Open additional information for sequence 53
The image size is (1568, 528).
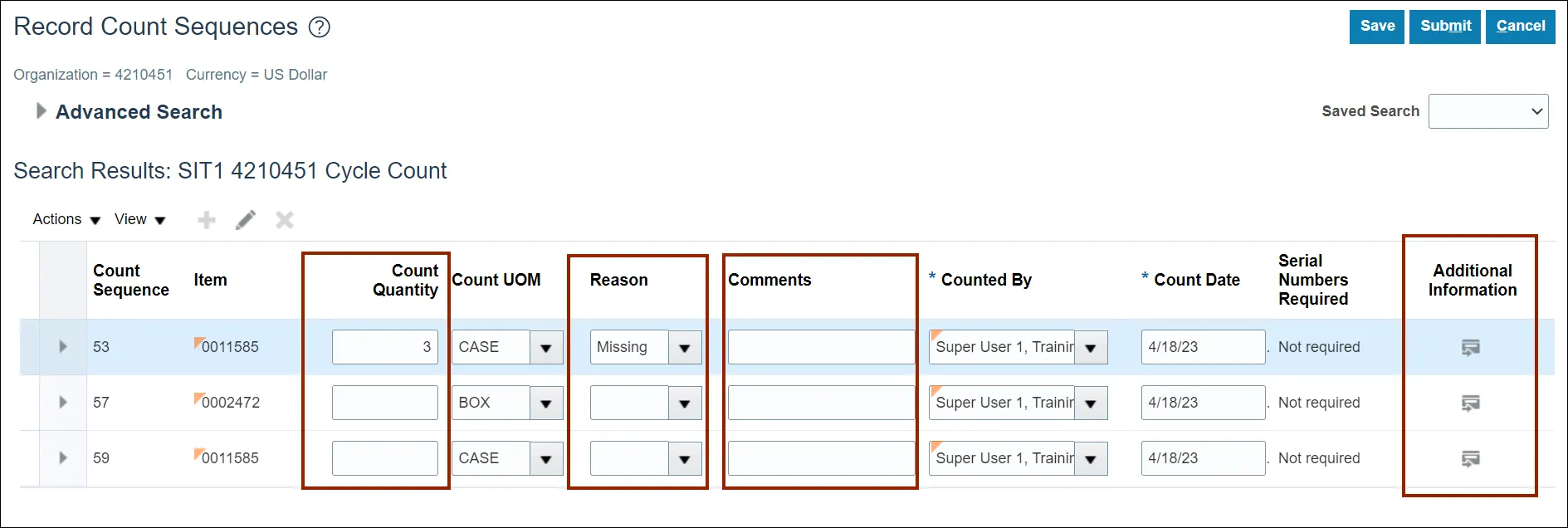tap(1471, 347)
